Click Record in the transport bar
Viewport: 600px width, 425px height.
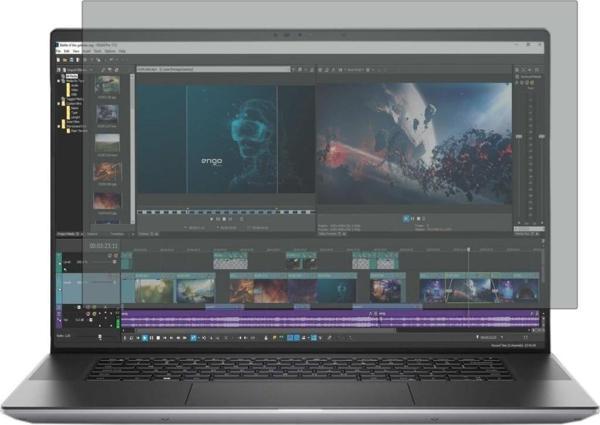(x=125, y=338)
